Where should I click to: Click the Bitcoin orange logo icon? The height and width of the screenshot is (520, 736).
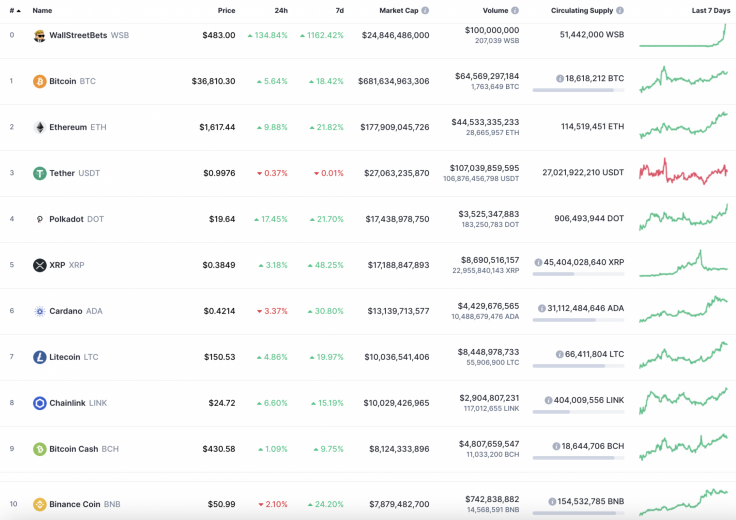tap(39, 82)
